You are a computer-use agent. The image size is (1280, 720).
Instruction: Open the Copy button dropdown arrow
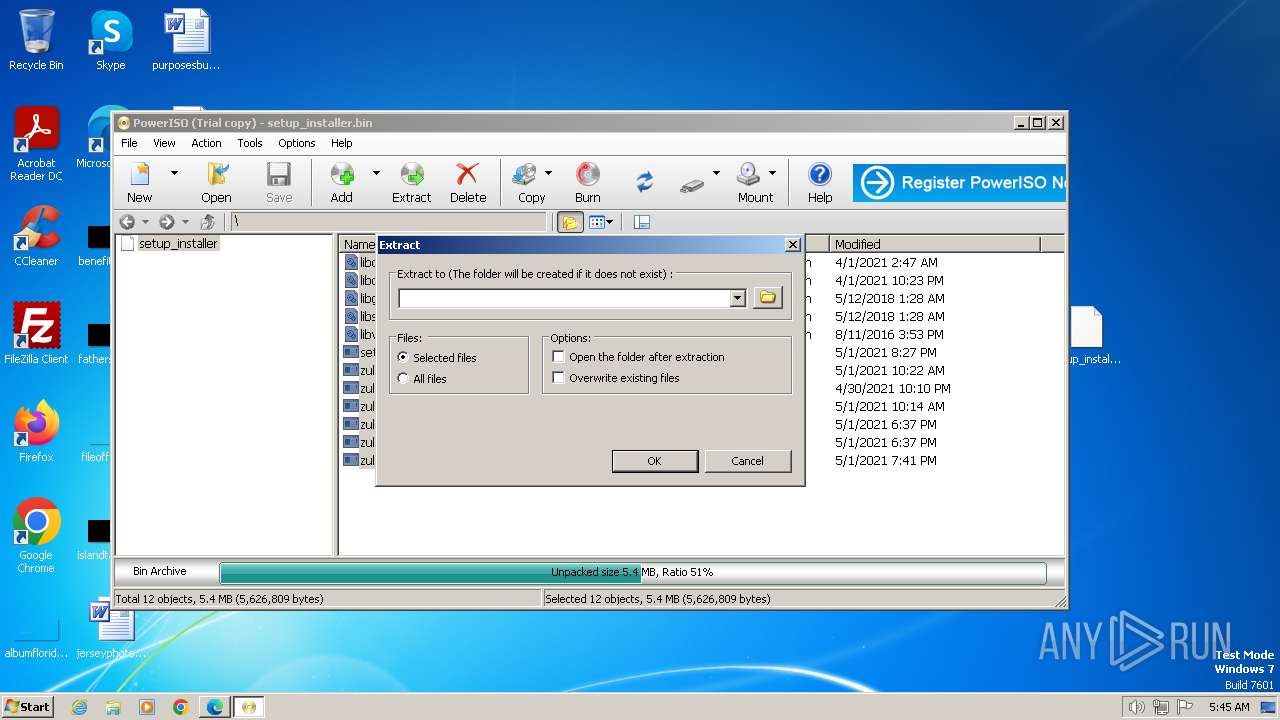[548, 173]
